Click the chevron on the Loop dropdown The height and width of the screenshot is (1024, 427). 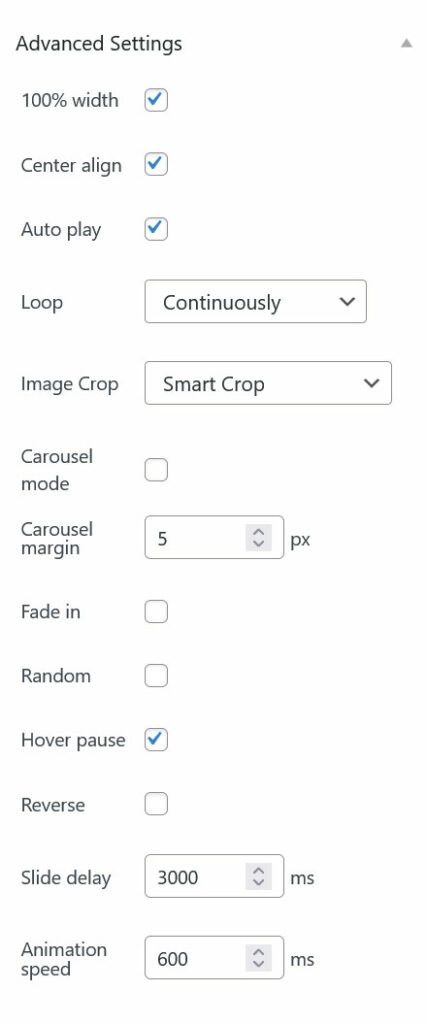(x=347, y=302)
